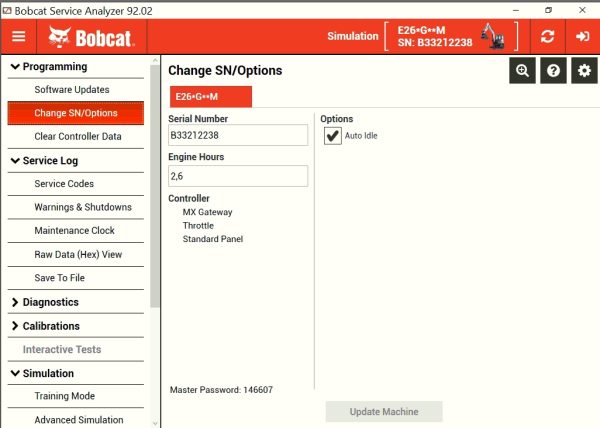Image resolution: width=600 pixels, height=428 pixels.
Task: Click the login arrow icon
Action: click(x=582, y=37)
